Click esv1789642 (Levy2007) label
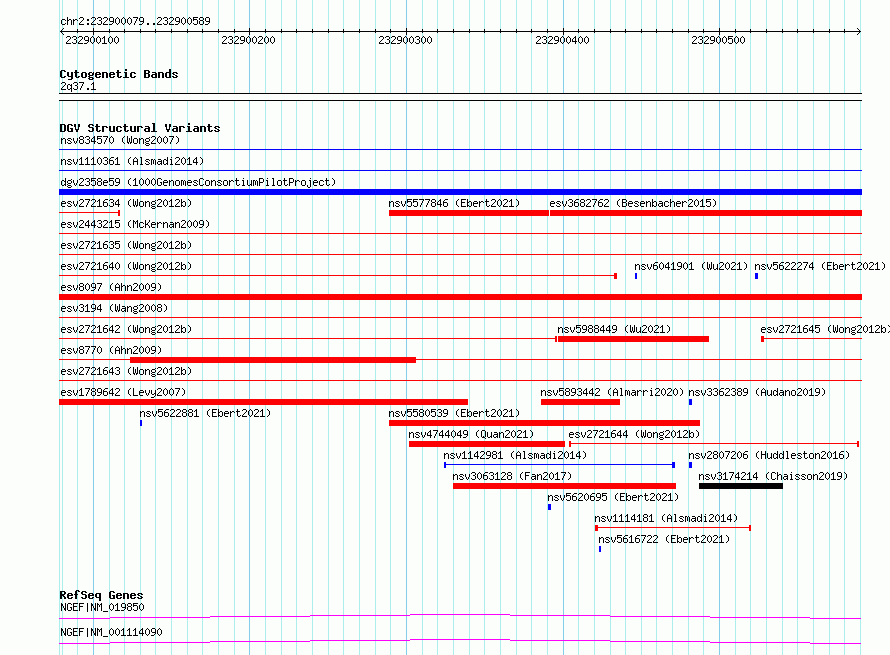Viewport: 890px width, 655px height. (123, 392)
